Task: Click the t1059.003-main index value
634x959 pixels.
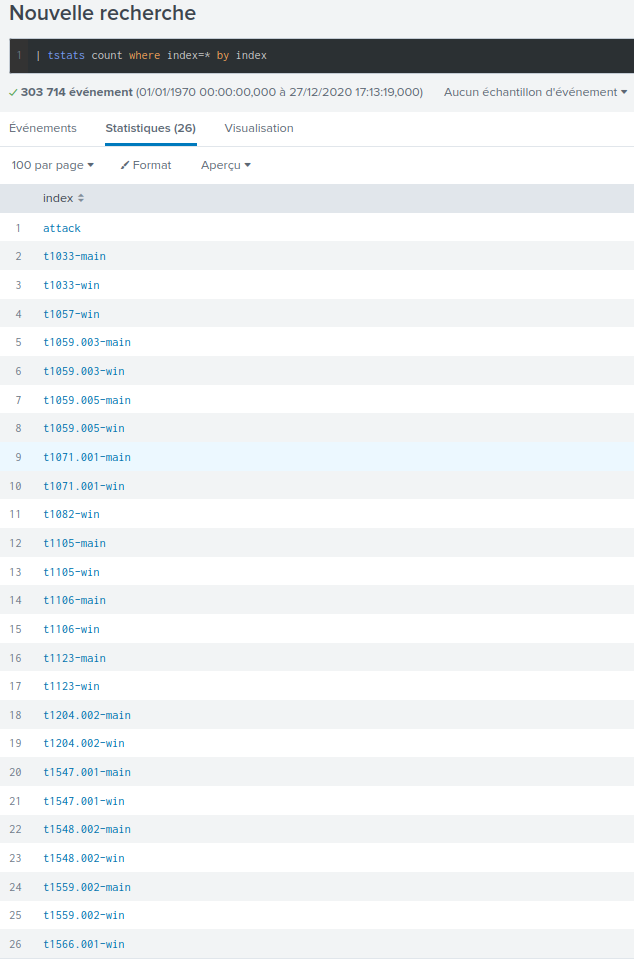Action: tap(87, 342)
